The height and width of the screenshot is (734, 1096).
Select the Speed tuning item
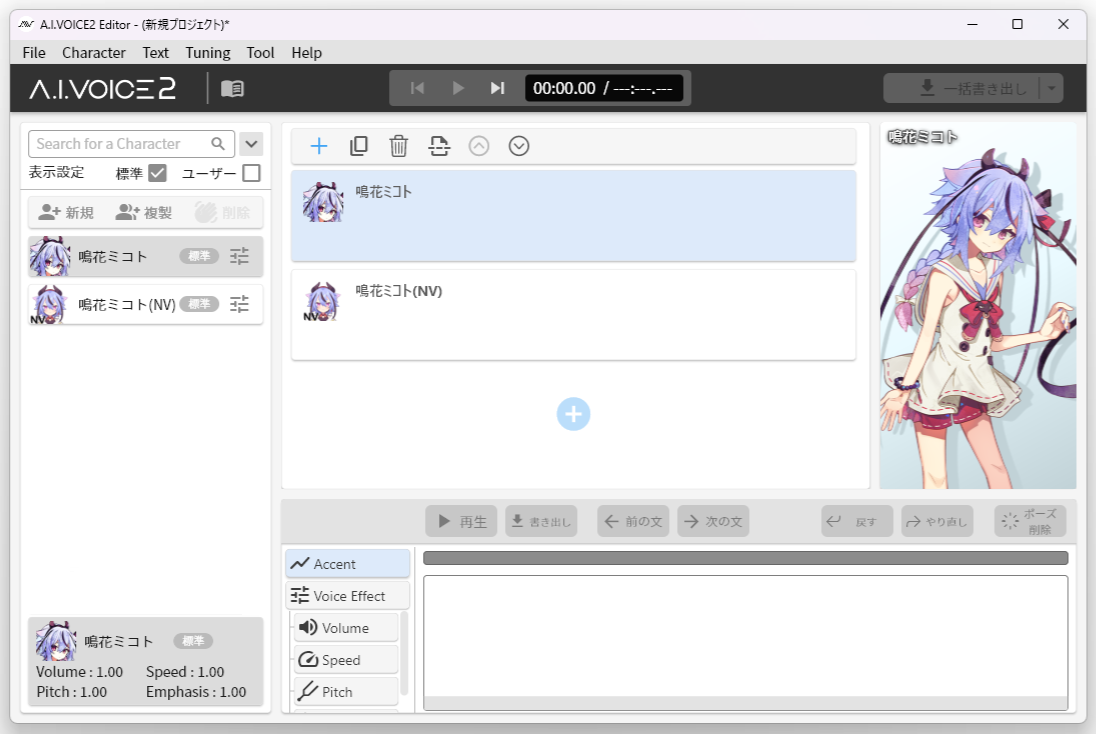pos(346,660)
